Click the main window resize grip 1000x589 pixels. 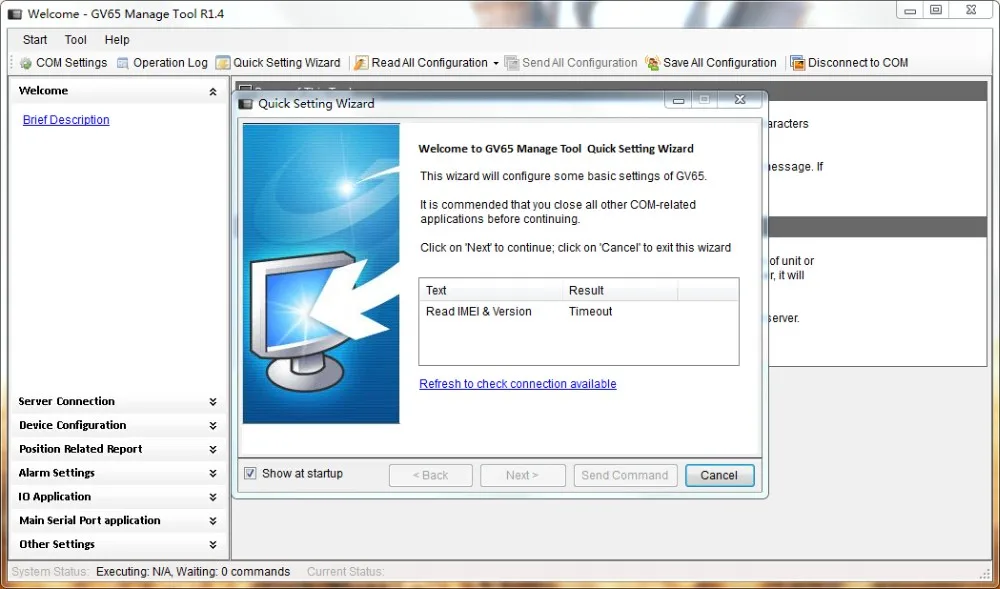984,572
